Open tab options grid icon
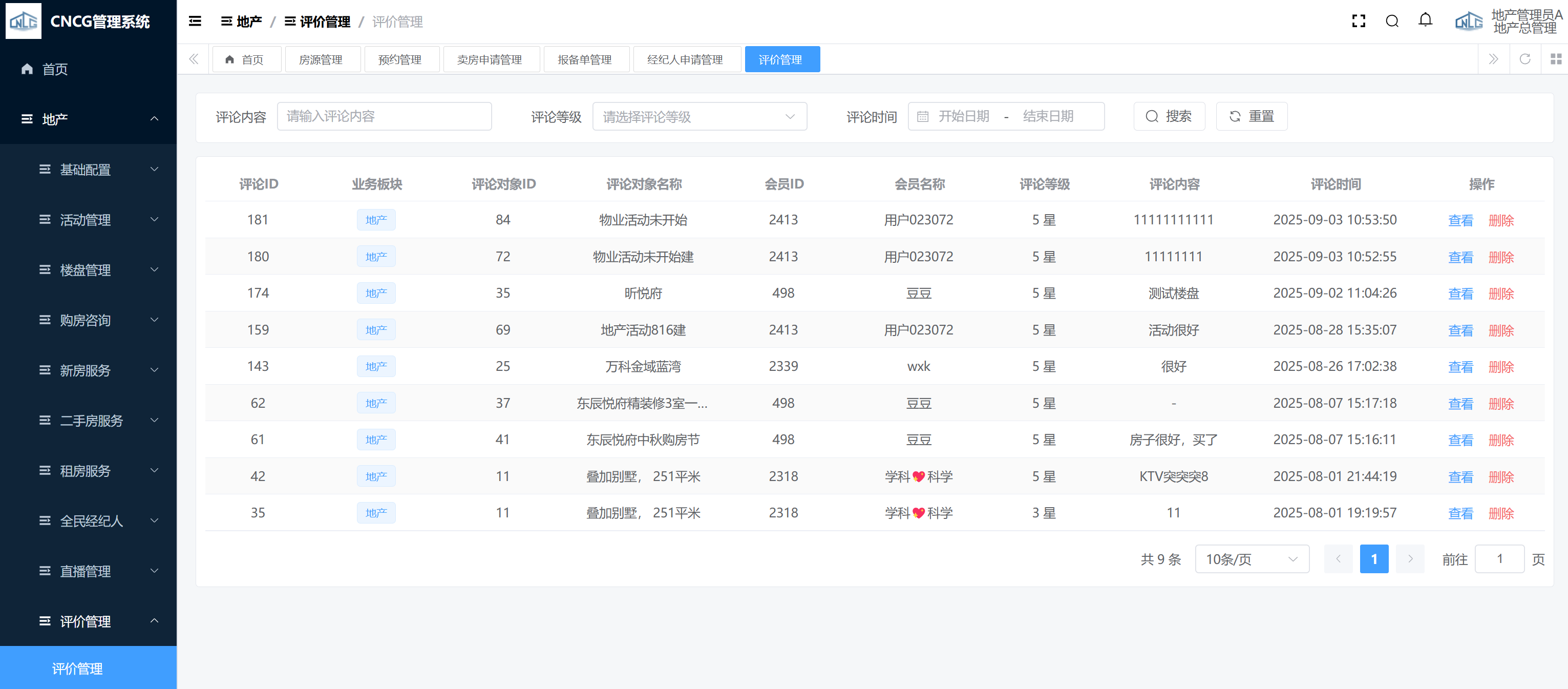 pos(1555,59)
